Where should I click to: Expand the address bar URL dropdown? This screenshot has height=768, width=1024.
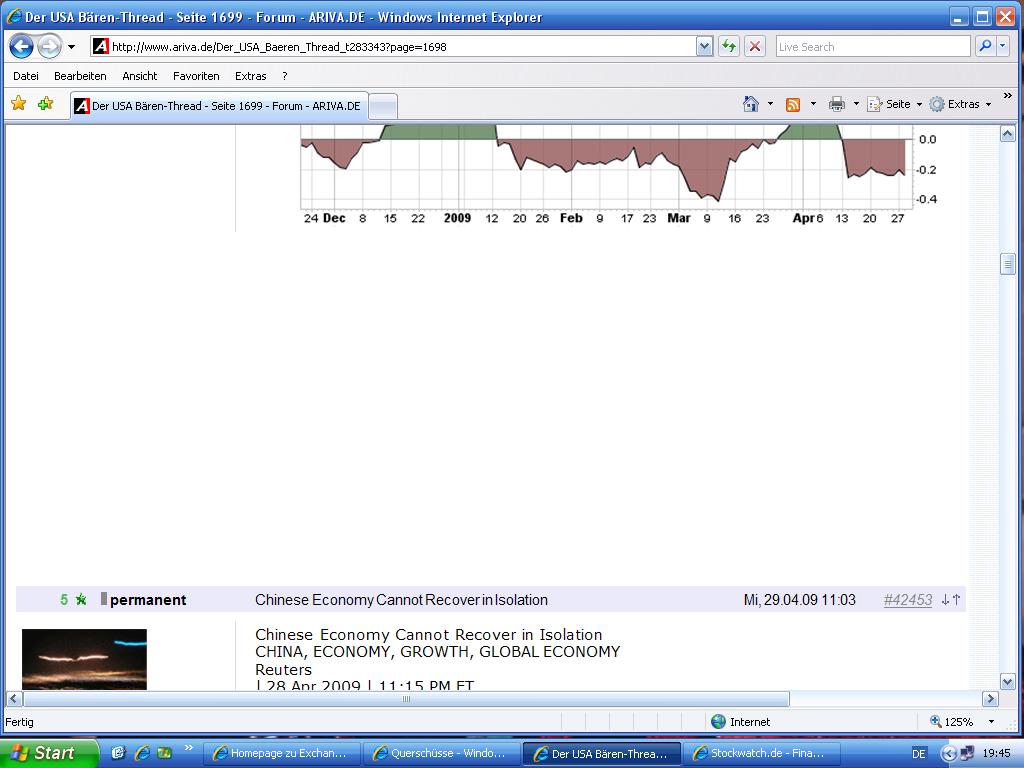point(704,47)
